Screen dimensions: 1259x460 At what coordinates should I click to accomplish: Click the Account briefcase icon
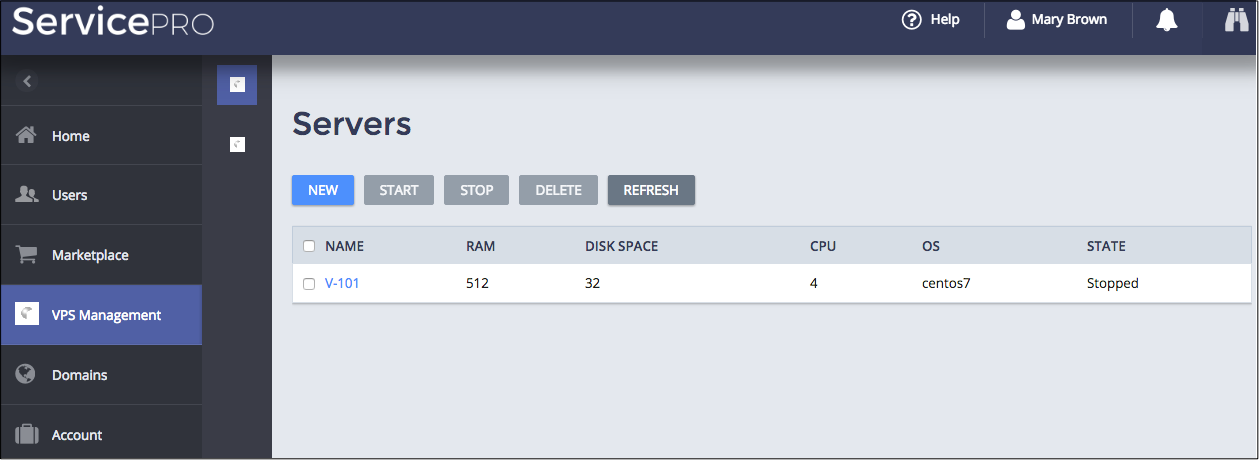(x=27, y=435)
